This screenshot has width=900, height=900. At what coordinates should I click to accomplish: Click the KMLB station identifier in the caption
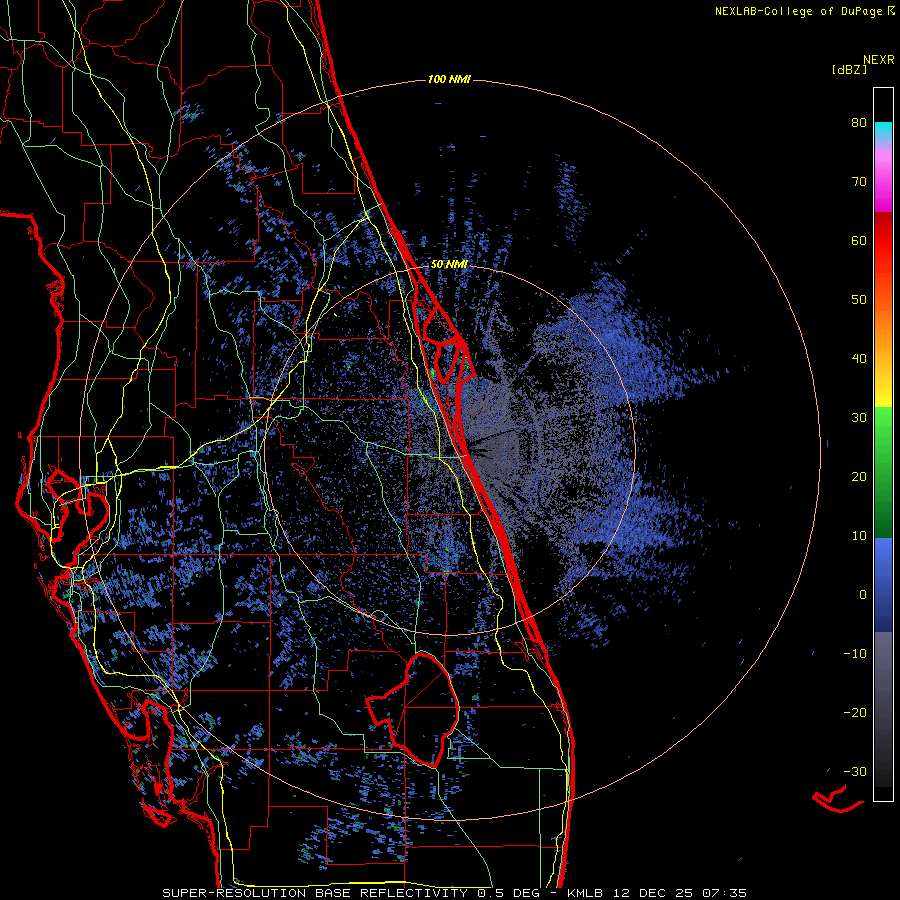coord(585,893)
